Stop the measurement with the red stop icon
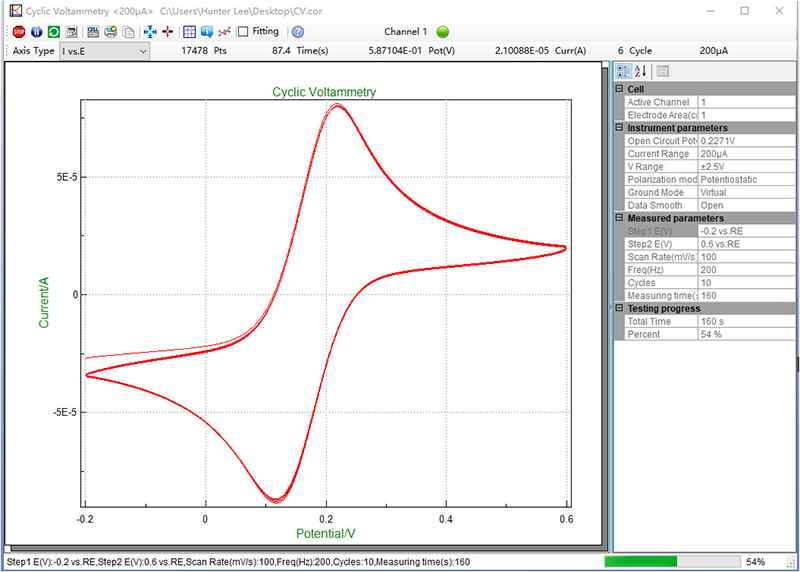The width and height of the screenshot is (800, 572). pos(19,32)
